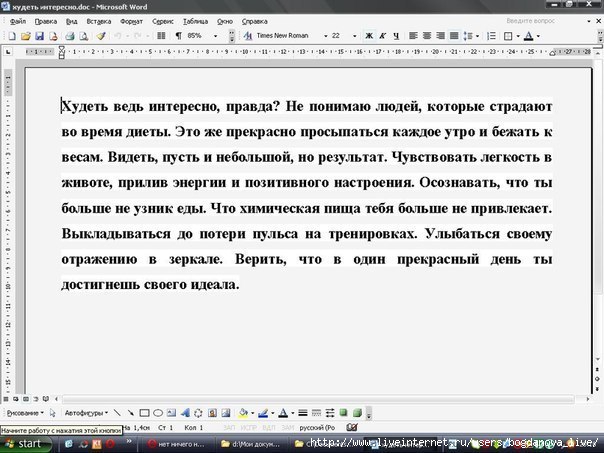Open the Файл menu

click(18, 22)
